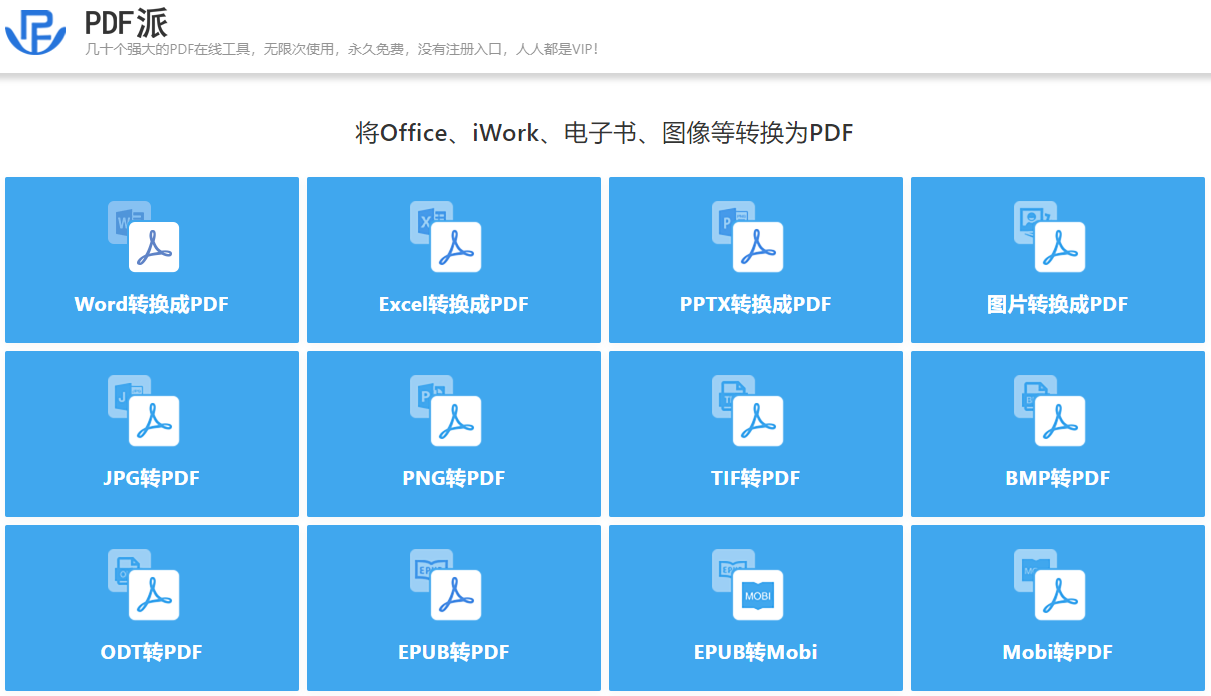Screen dimensions: 1211x696
Task: Select the Mobi to PDF icon
Action: coord(1050,585)
